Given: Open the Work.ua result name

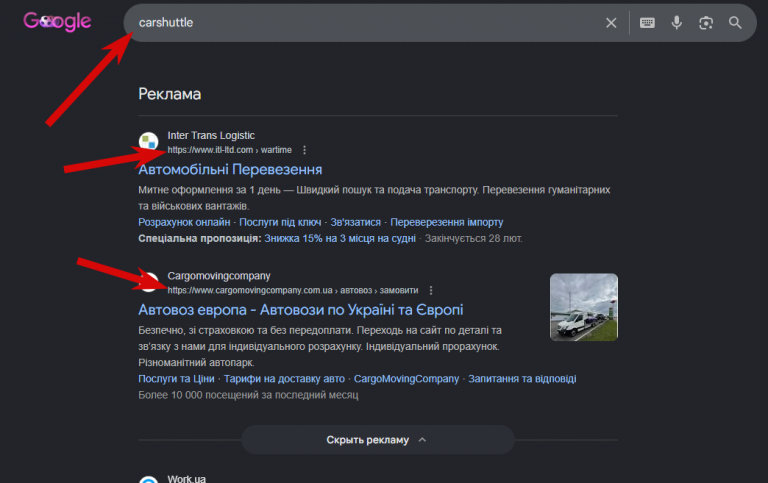Looking at the screenshot, I should pyautogui.click(x=187, y=479).
